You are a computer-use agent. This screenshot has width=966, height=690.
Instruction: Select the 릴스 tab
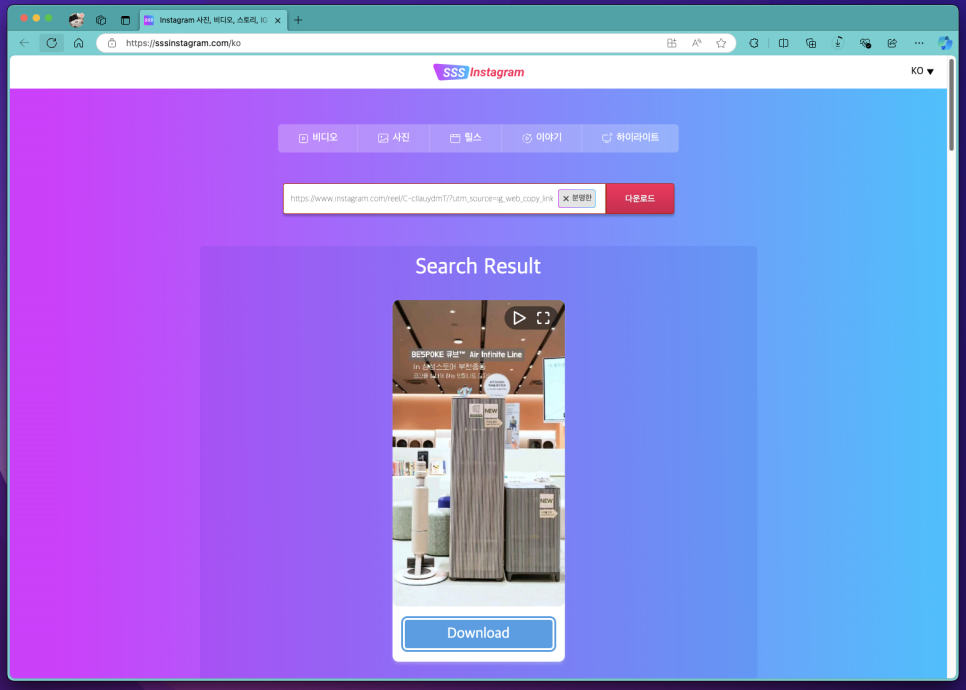click(466, 138)
